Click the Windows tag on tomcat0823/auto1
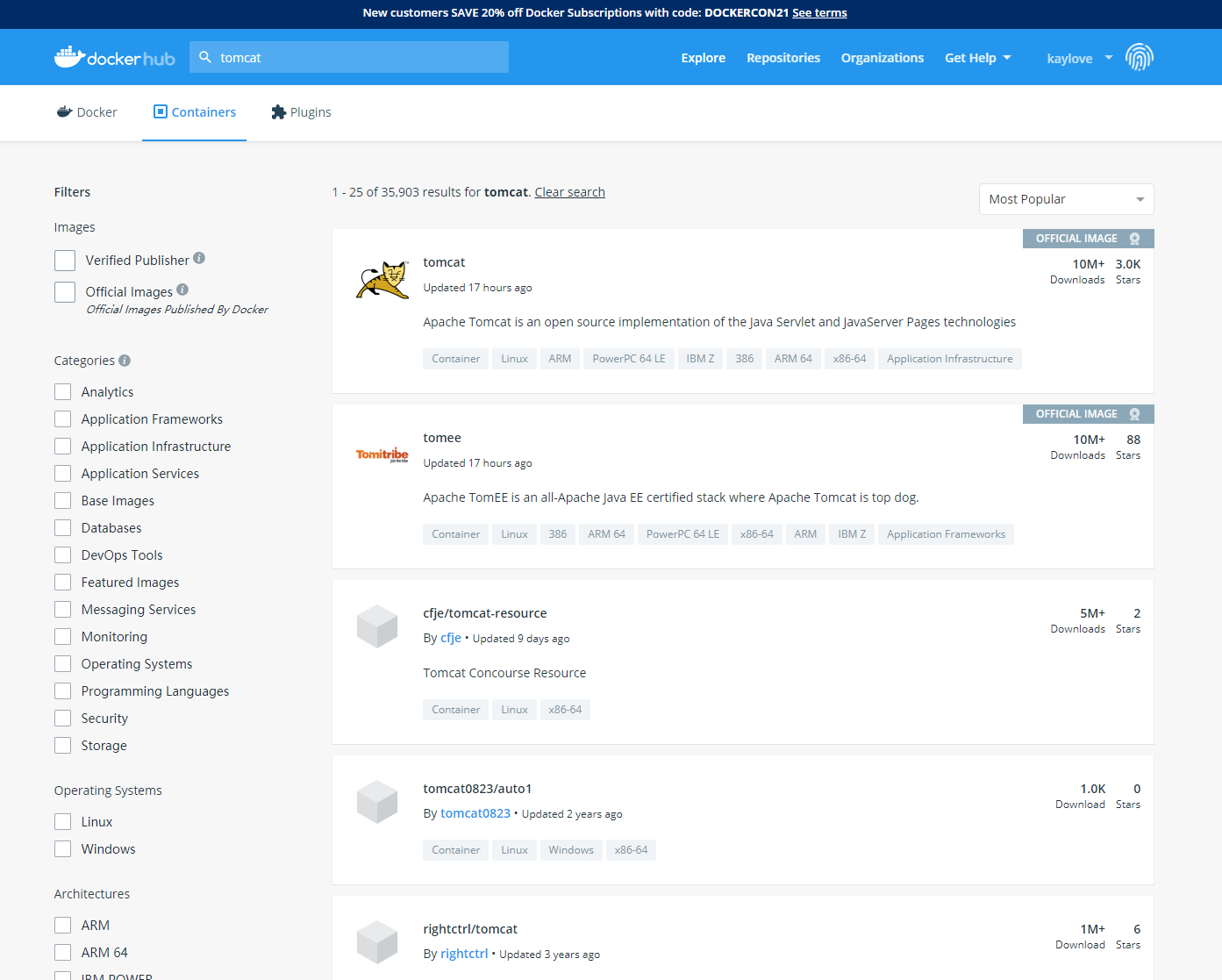Image resolution: width=1222 pixels, height=980 pixels. [571, 850]
